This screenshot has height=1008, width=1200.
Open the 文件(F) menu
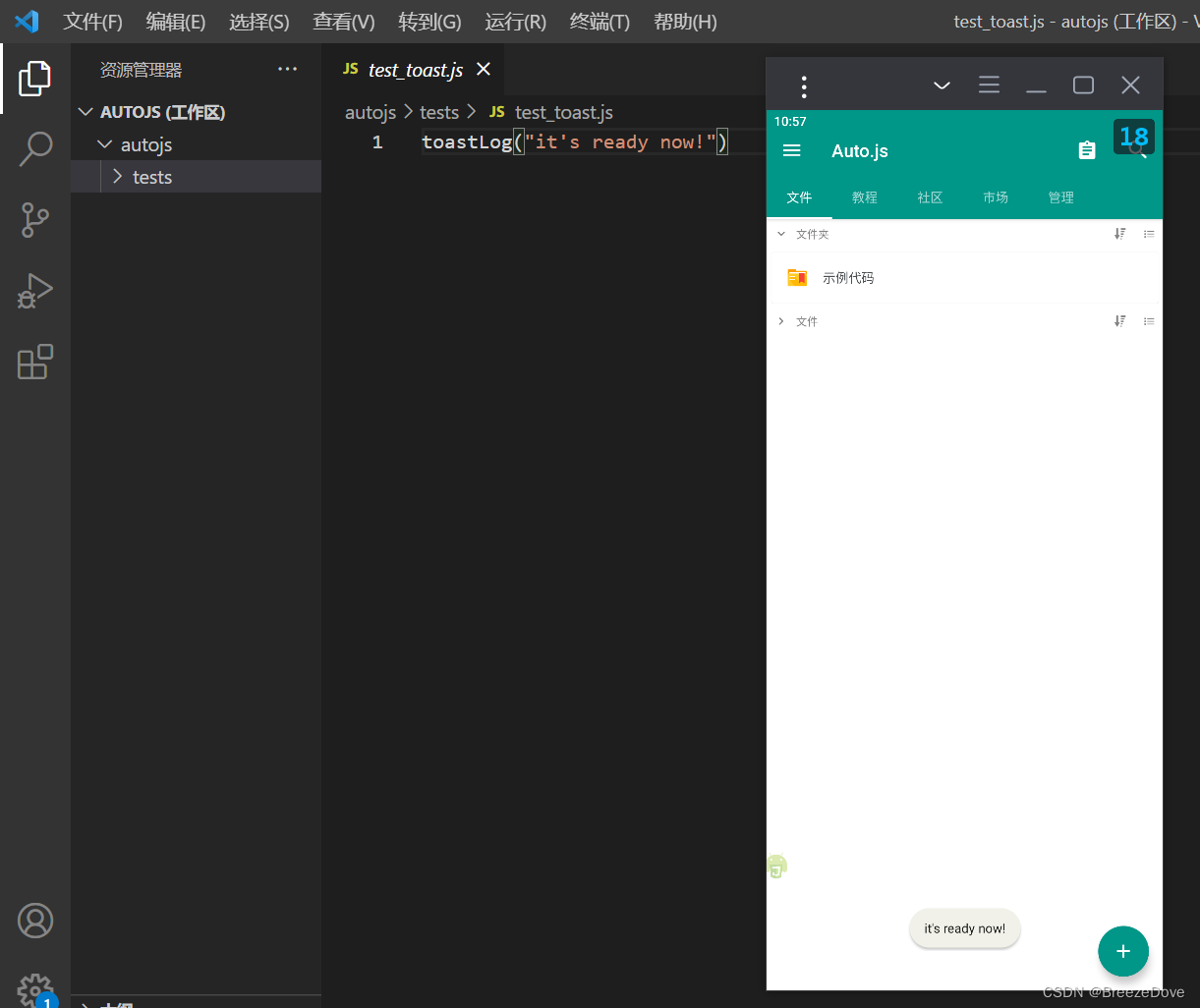click(93, 22)
